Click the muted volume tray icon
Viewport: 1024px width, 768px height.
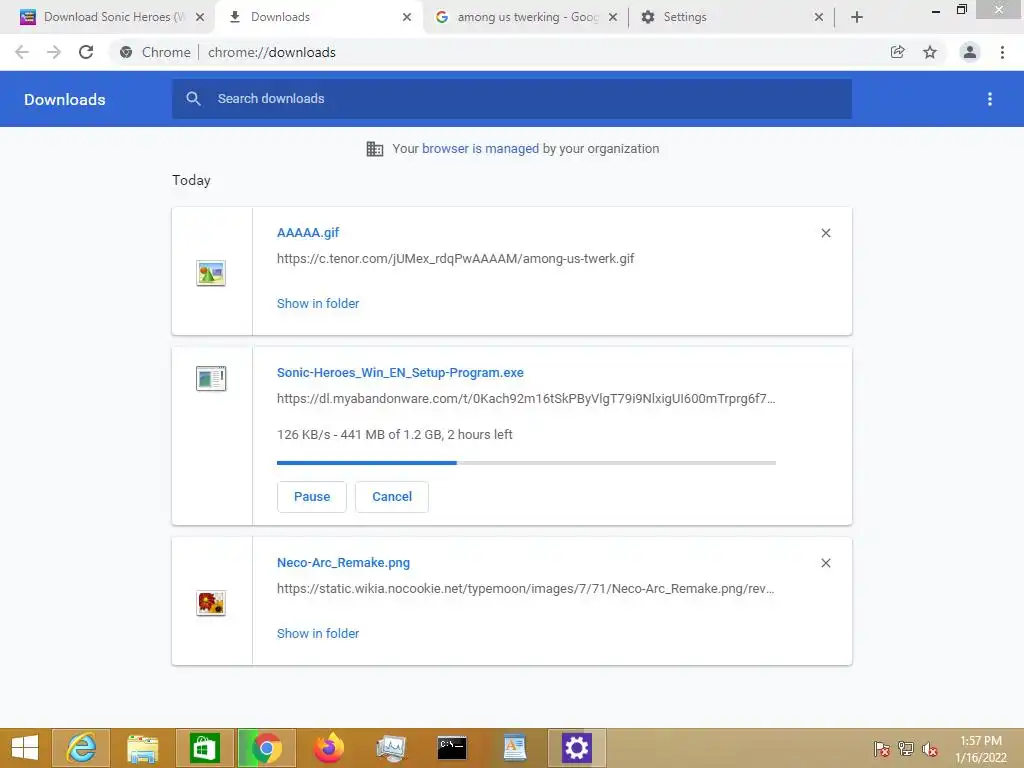[x=930, y=749]
